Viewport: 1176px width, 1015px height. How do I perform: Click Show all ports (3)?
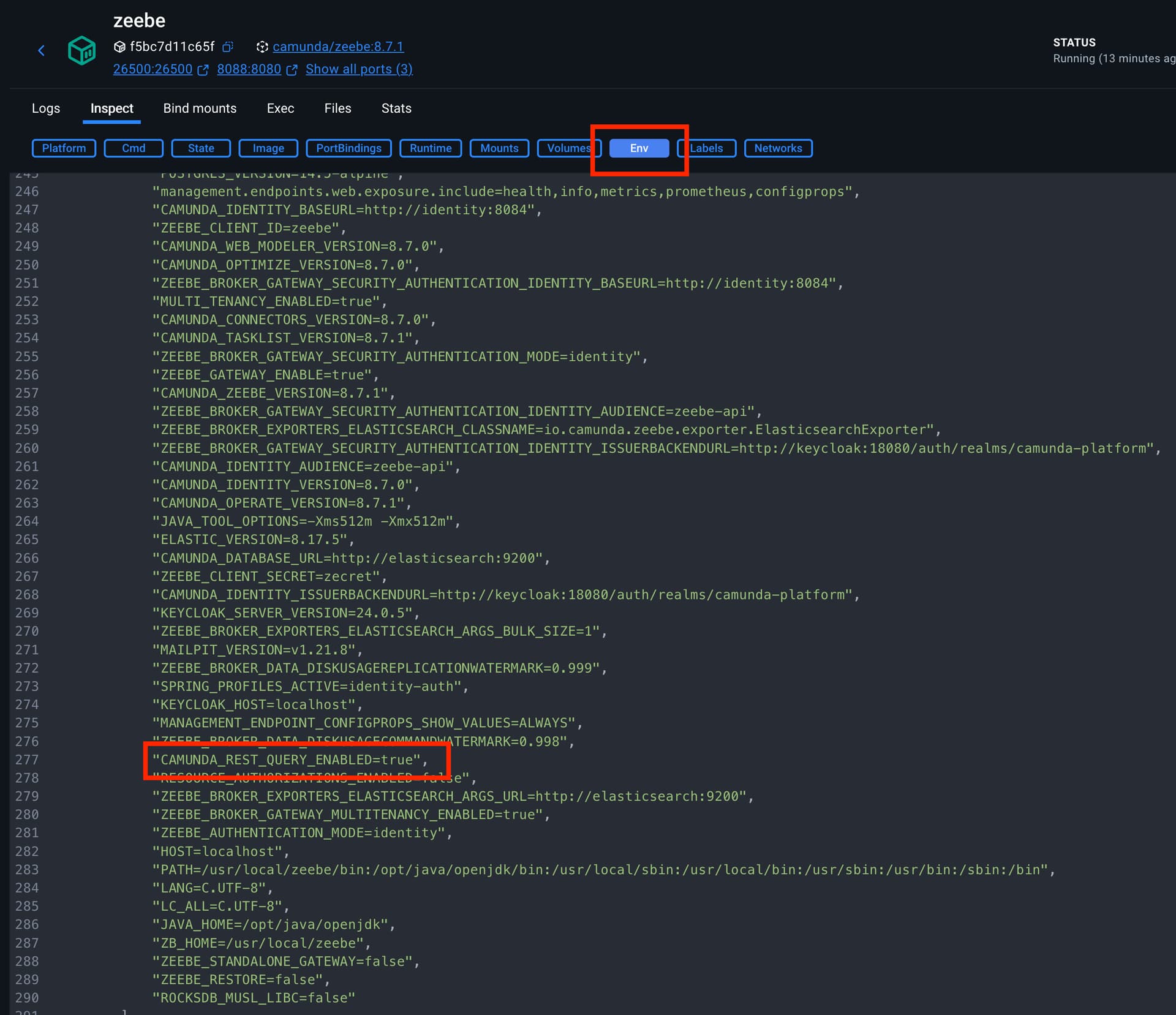359,69
